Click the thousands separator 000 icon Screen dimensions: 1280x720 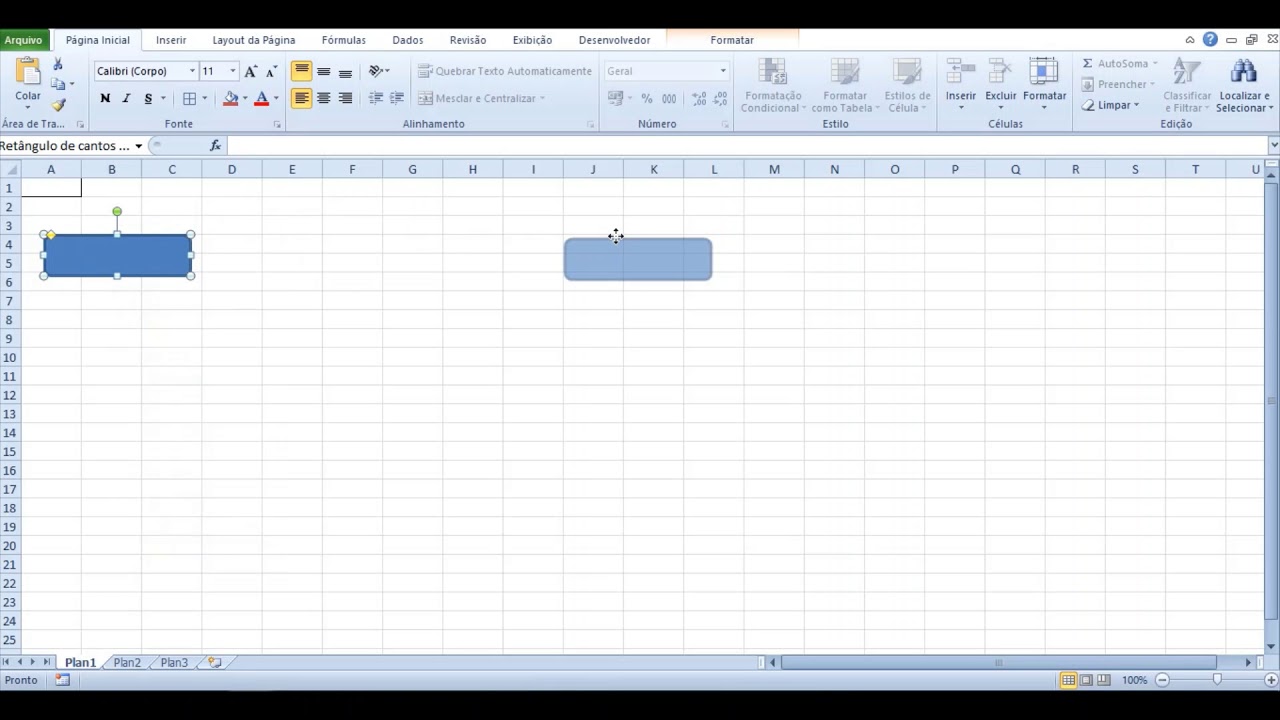coord(669,98)
